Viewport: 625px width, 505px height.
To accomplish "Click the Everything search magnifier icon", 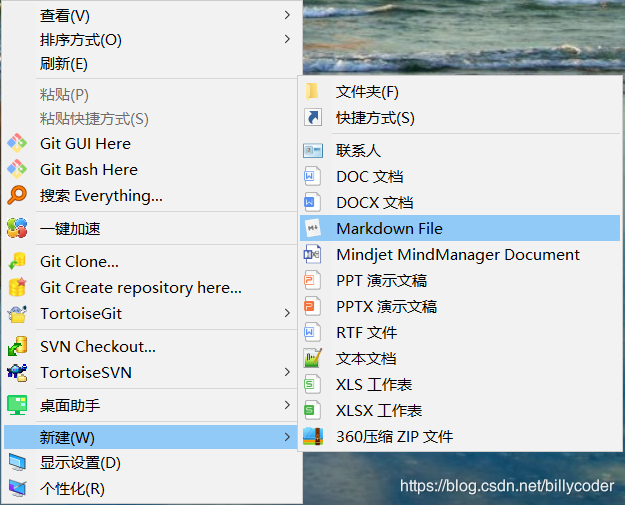I will 17,195.
